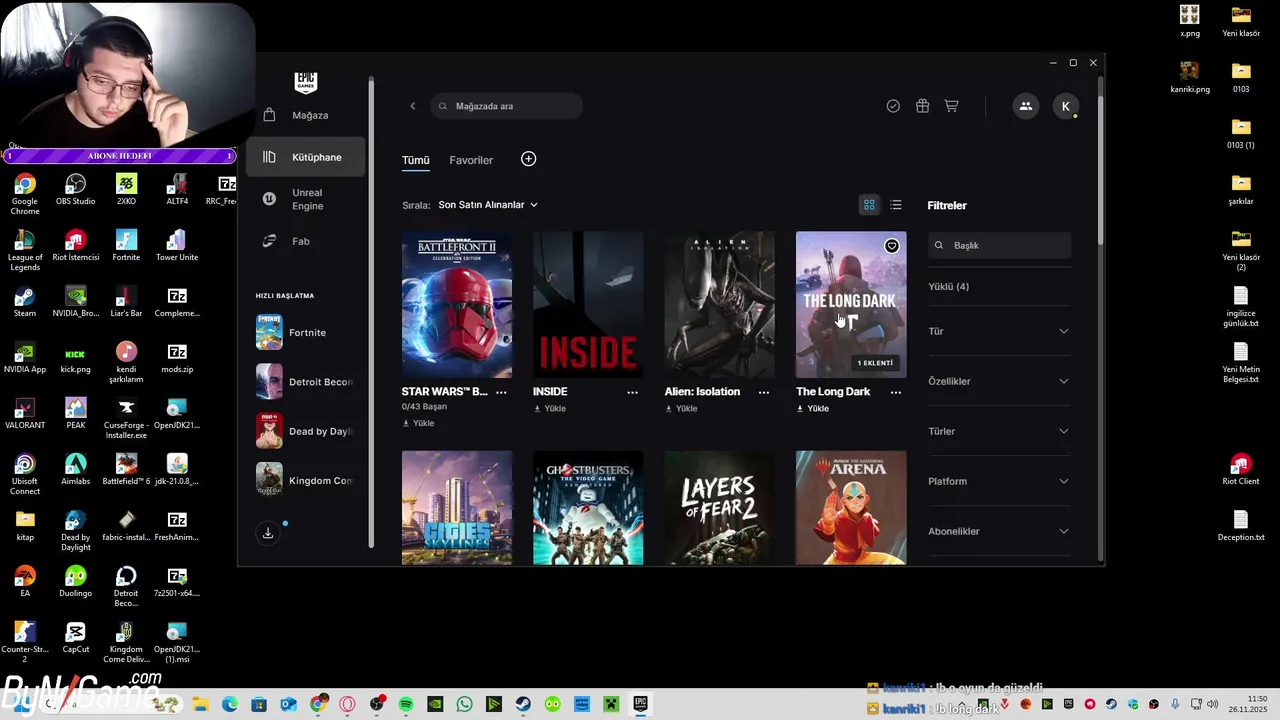Open Cities Skylines cover

(x=457, y=507)
